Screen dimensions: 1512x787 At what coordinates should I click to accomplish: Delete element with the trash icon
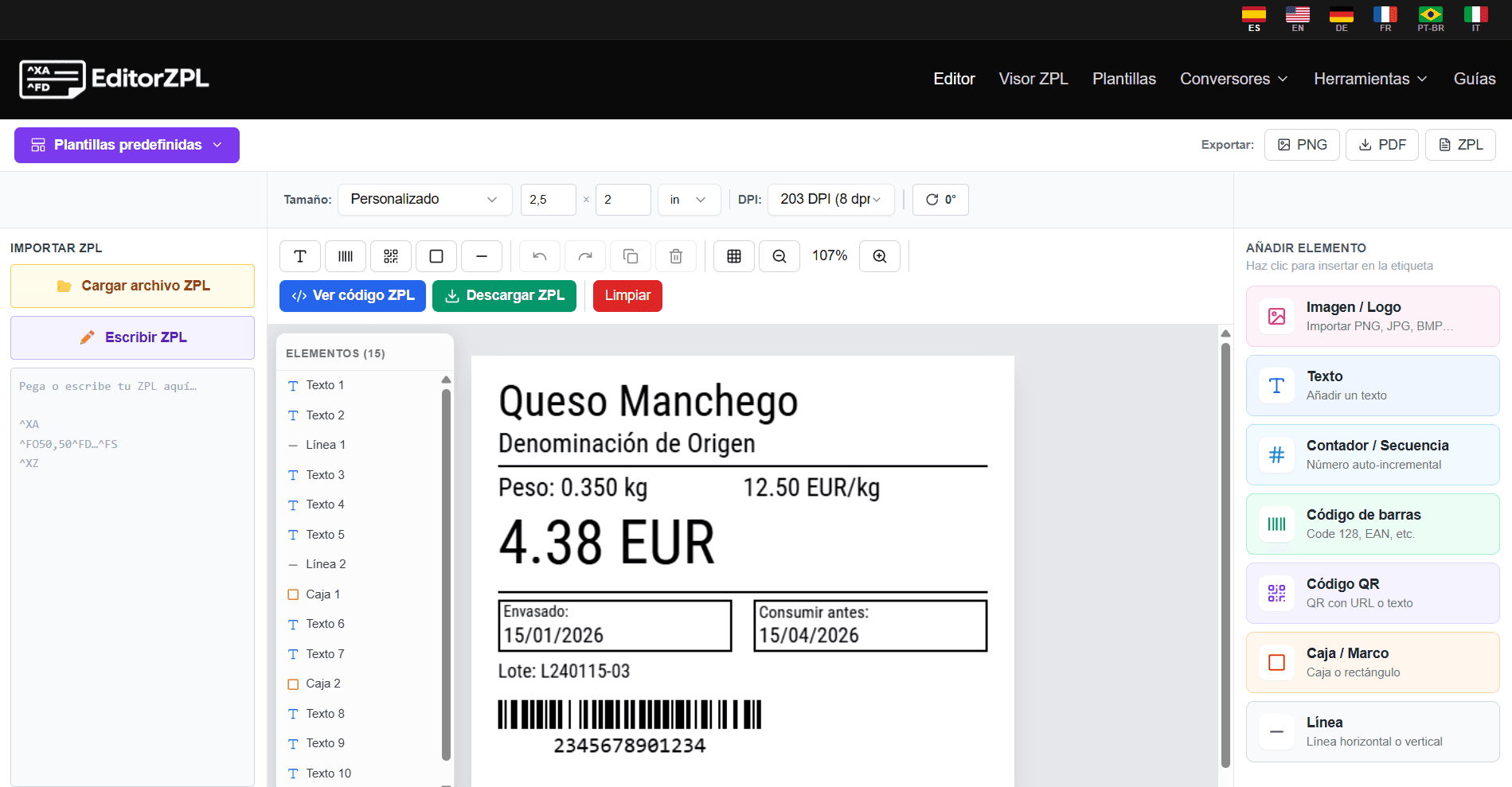[676, 256]
